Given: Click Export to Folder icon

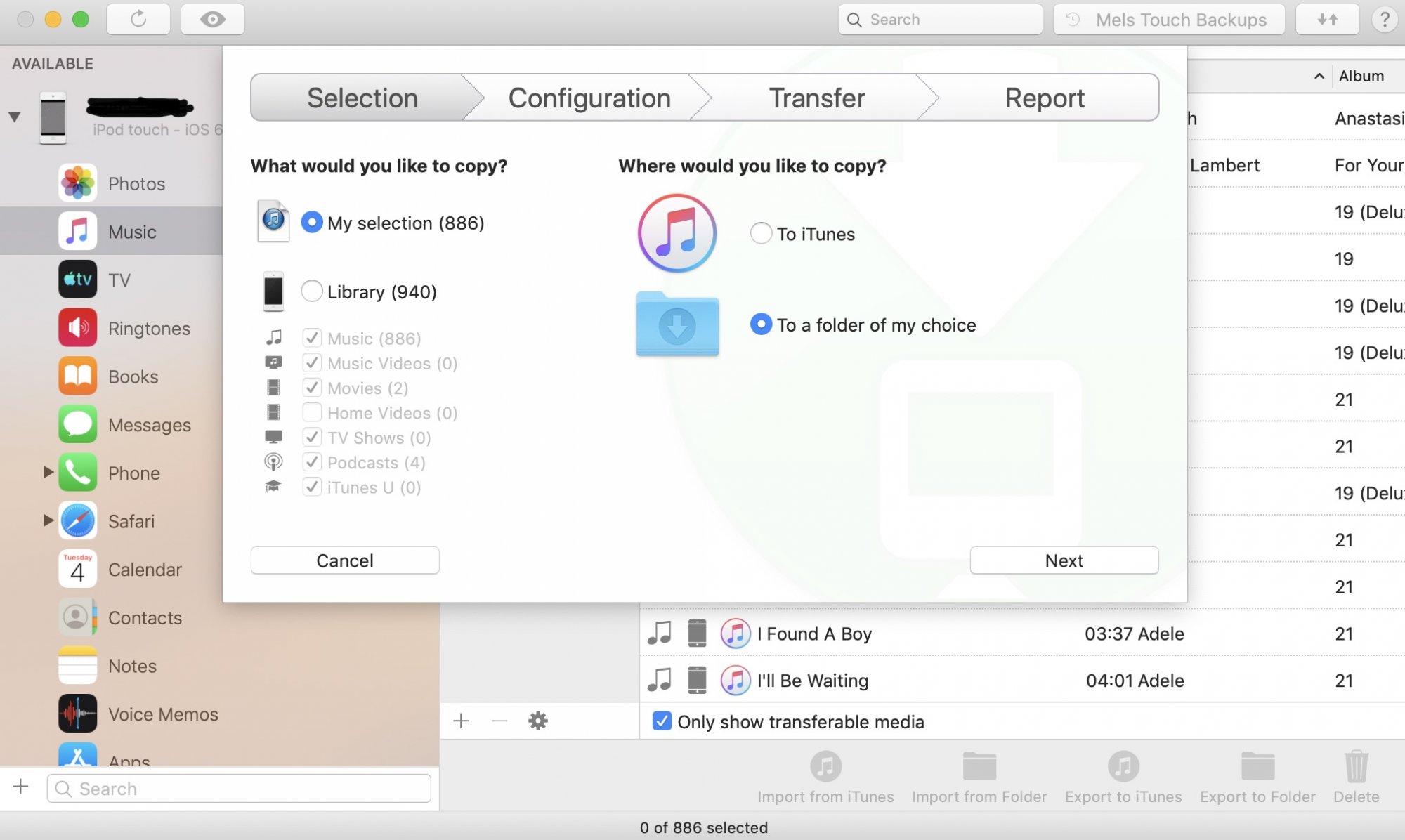Looking at the screenshot, I should [x=1257, y=766].
